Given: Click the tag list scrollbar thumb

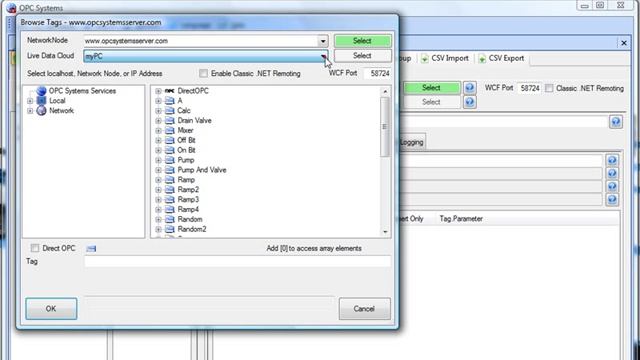Looking at the screenshot, I should pos(384,127).
